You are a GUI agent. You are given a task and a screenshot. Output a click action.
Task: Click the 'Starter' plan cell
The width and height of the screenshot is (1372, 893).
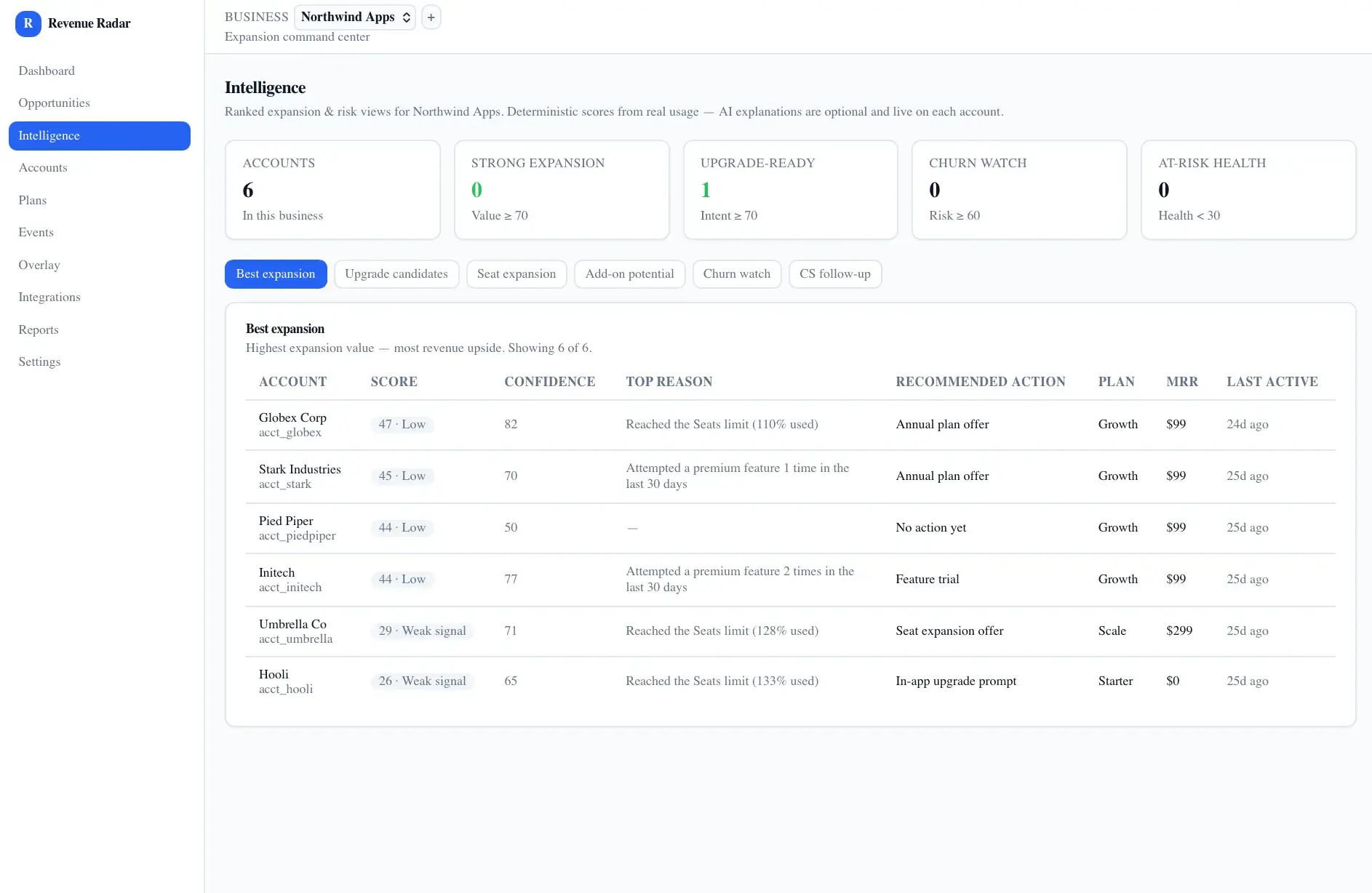coord(1116,681)
